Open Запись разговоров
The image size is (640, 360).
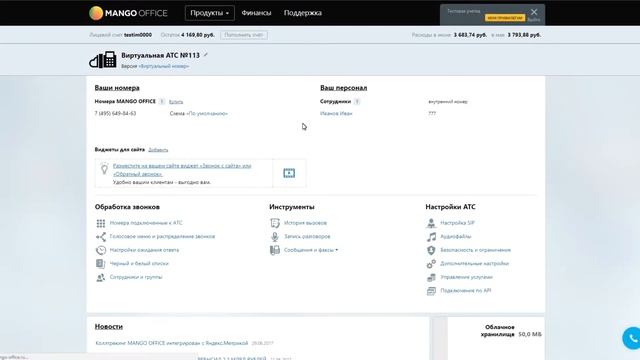click(x=307, y=236)
